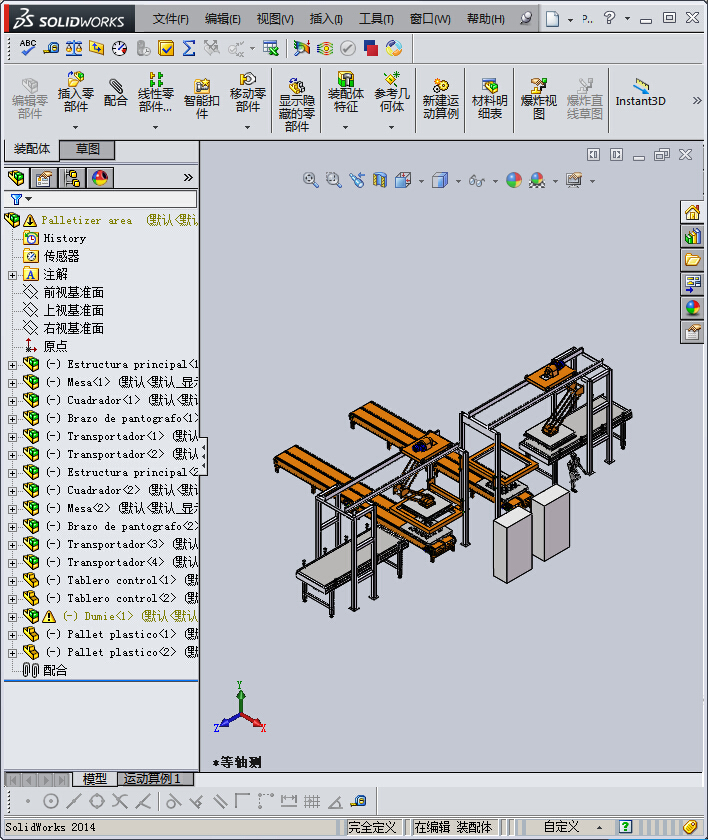Open the Measure tool
Image resolution: width=708 pixels, height=840 pixels.
(51, 48)
